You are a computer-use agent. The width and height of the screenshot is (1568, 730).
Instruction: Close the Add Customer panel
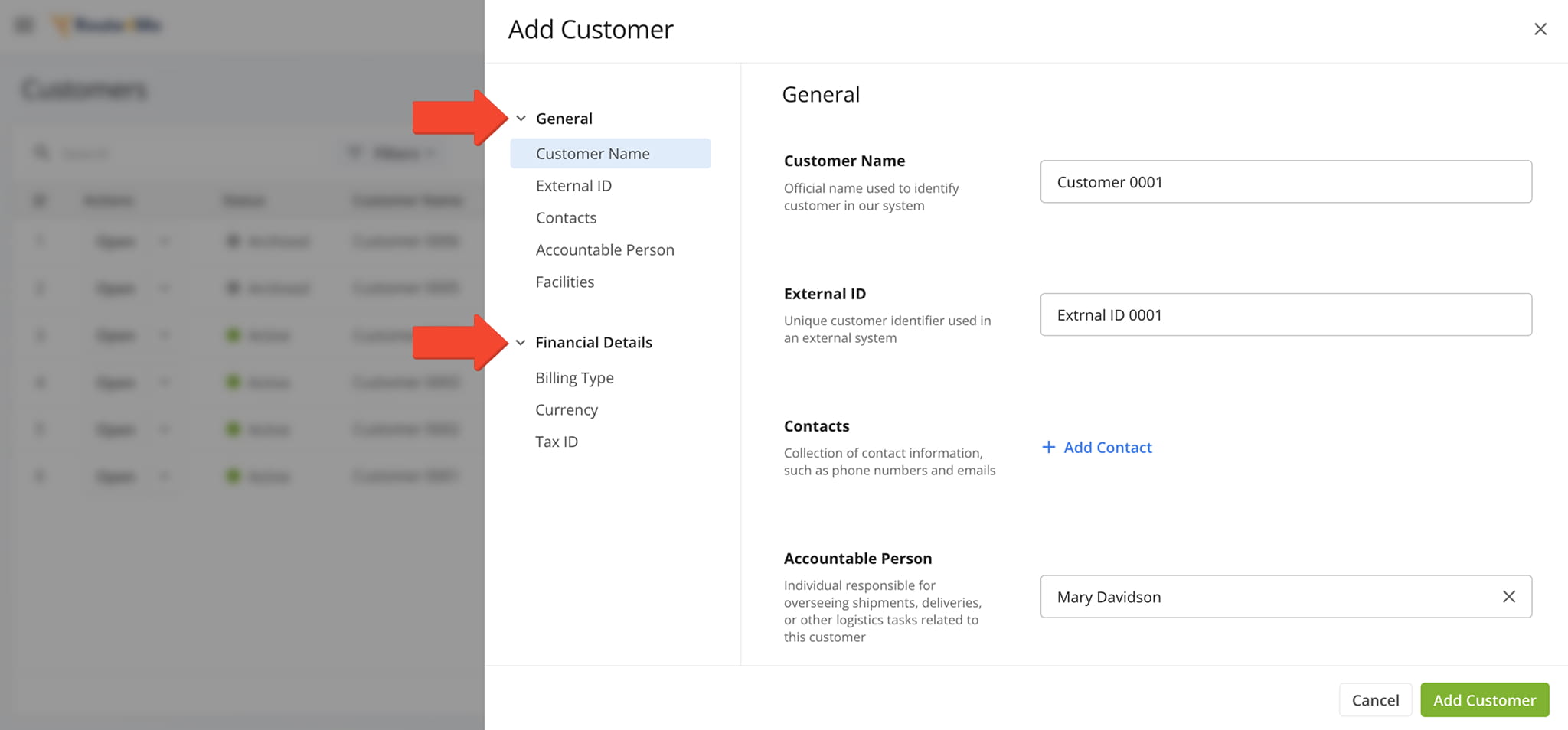(x=1540, y=29)
